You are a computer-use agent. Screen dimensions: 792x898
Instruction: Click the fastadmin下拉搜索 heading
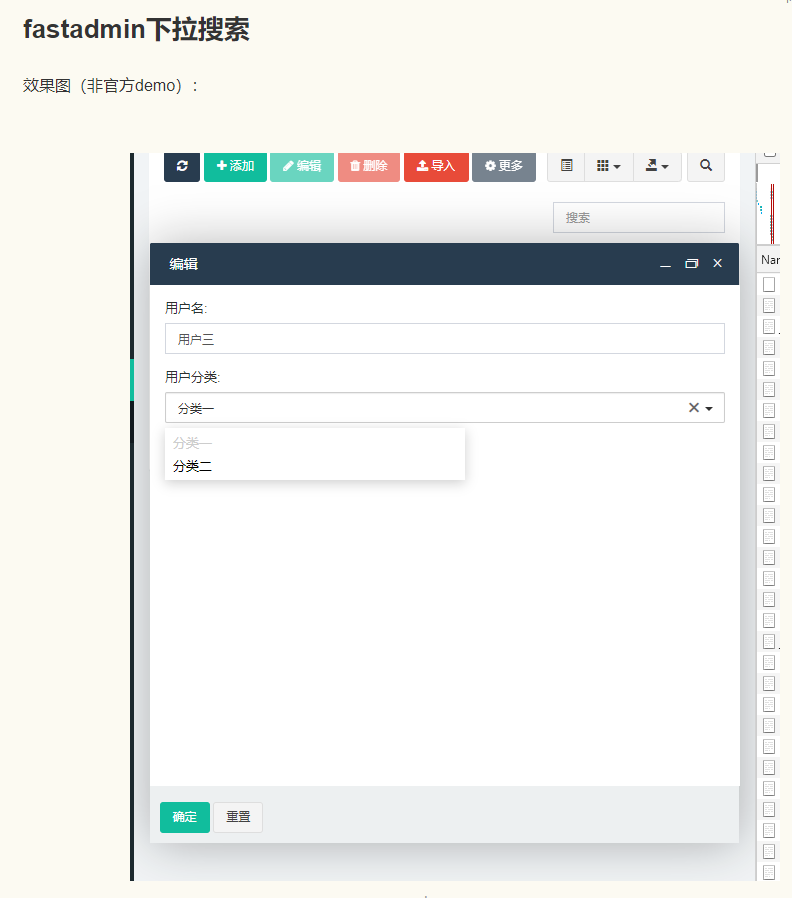tap(136, 30)
